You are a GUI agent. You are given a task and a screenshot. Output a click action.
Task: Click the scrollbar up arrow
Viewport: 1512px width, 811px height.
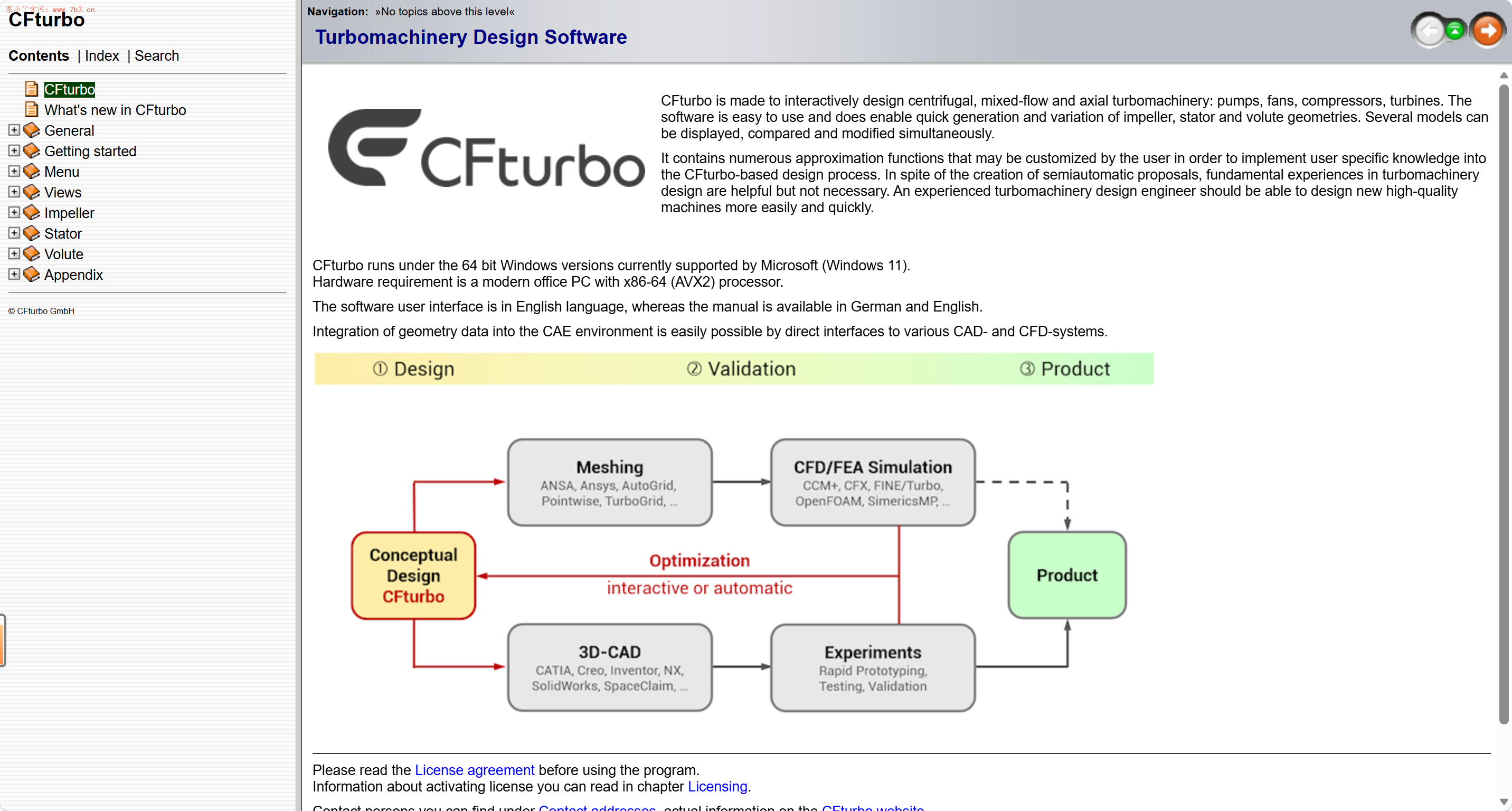[1503, 76]
